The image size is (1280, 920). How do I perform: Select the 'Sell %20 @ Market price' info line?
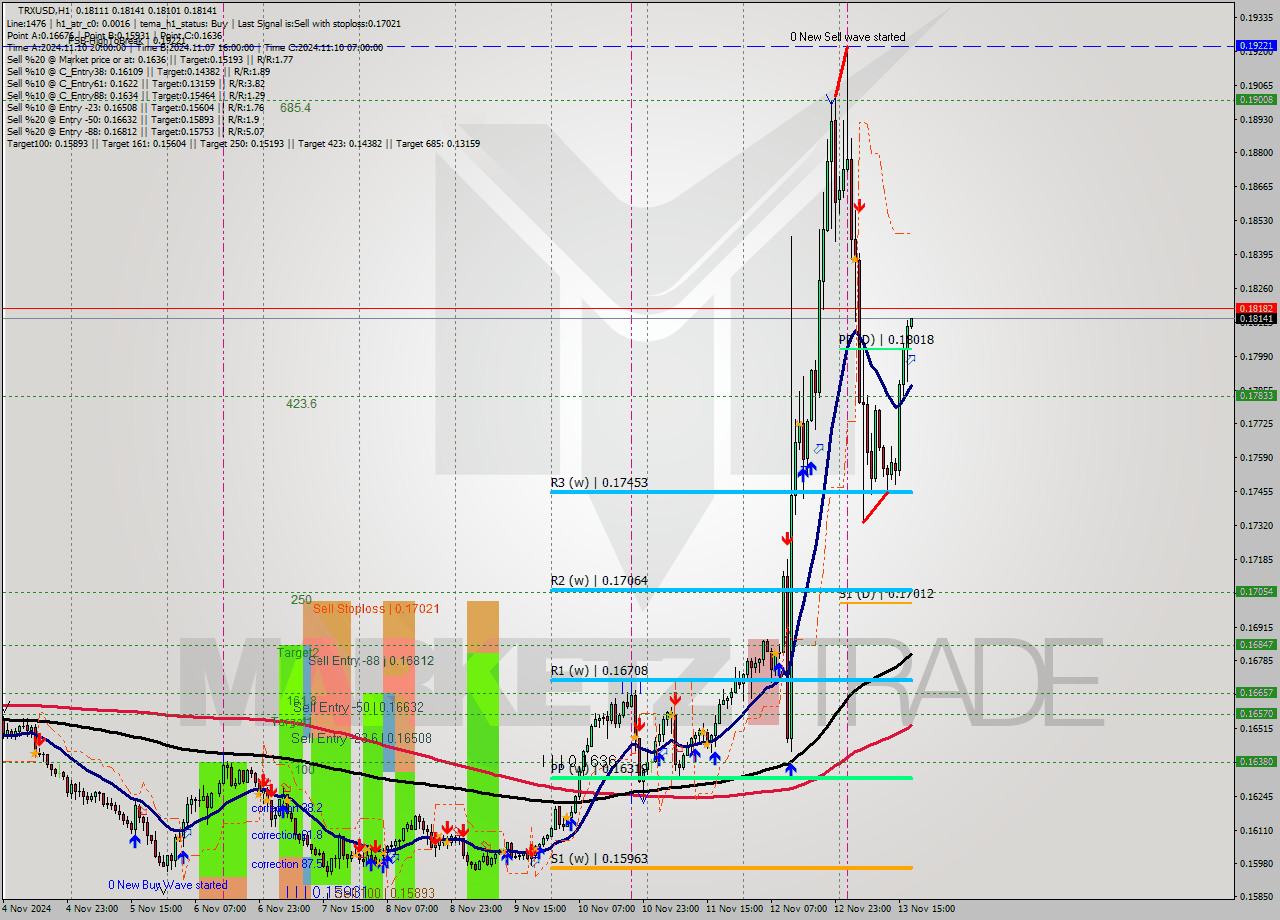(x=150, y=59)
